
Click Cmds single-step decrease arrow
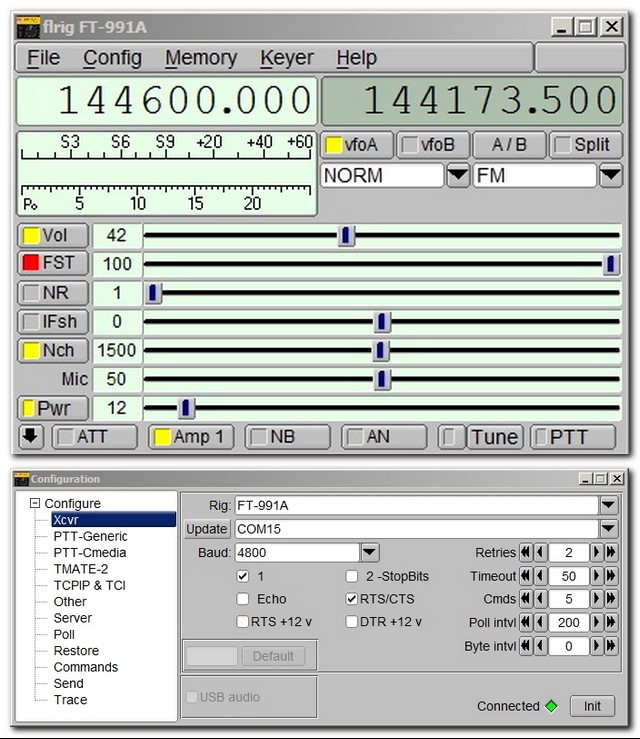[541, 599]
